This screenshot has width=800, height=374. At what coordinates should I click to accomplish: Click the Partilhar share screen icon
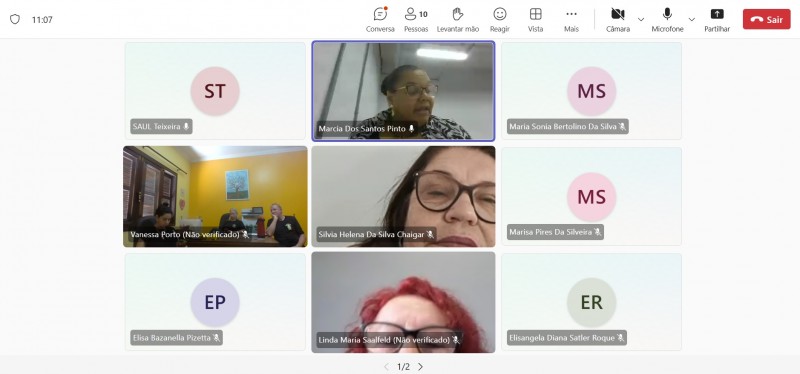pyautogui.click(x=717, y=19)
